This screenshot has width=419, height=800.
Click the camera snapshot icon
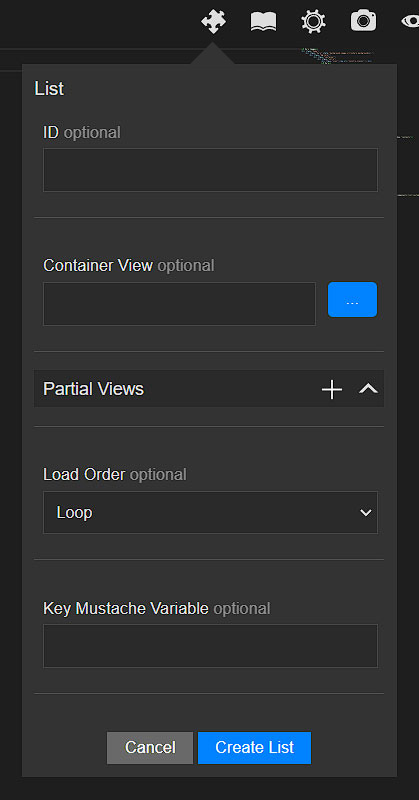tap(363, 21)
